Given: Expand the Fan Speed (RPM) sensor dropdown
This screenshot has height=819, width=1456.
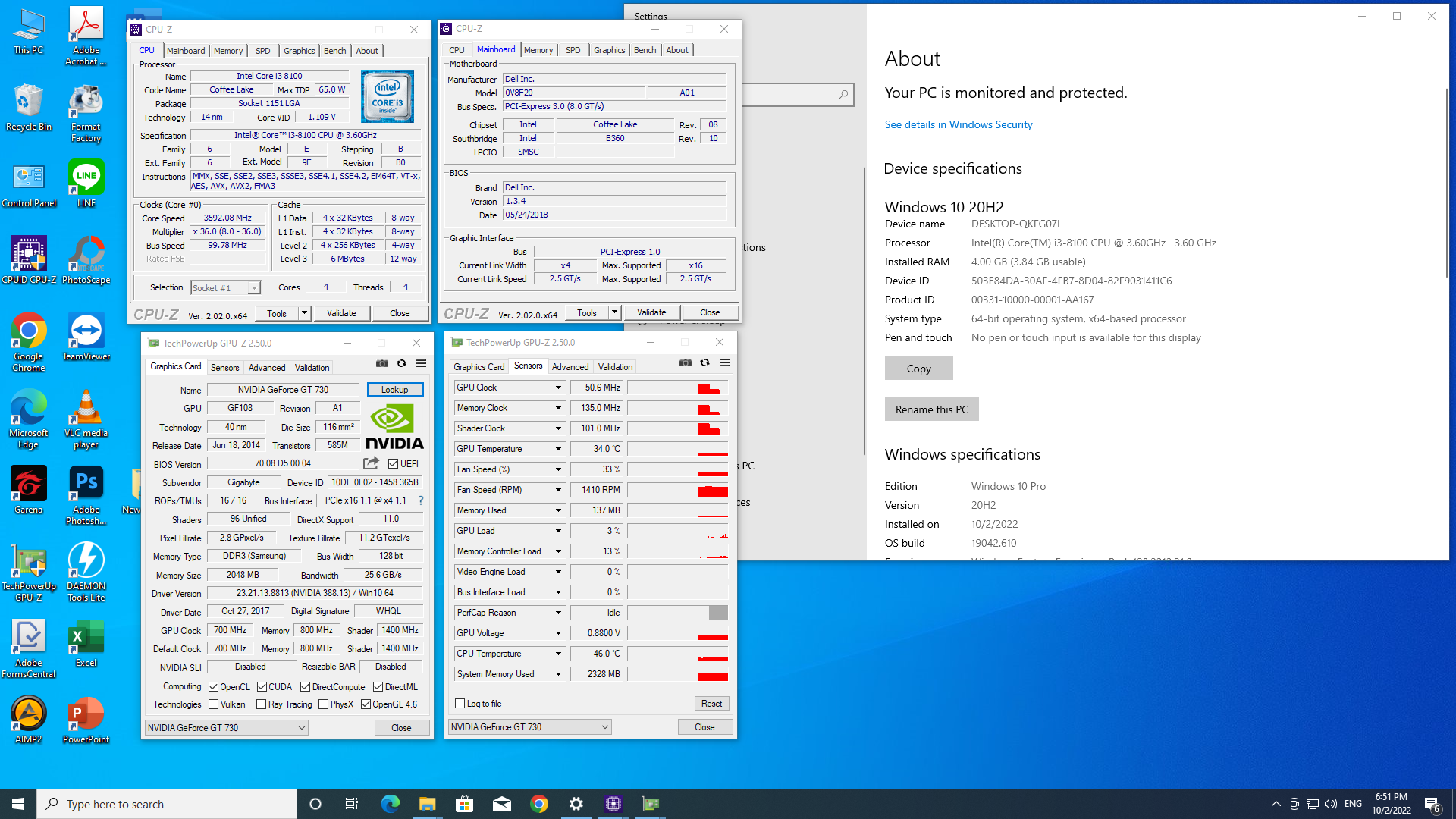Looking at the screenshot, I should [558, 490].
